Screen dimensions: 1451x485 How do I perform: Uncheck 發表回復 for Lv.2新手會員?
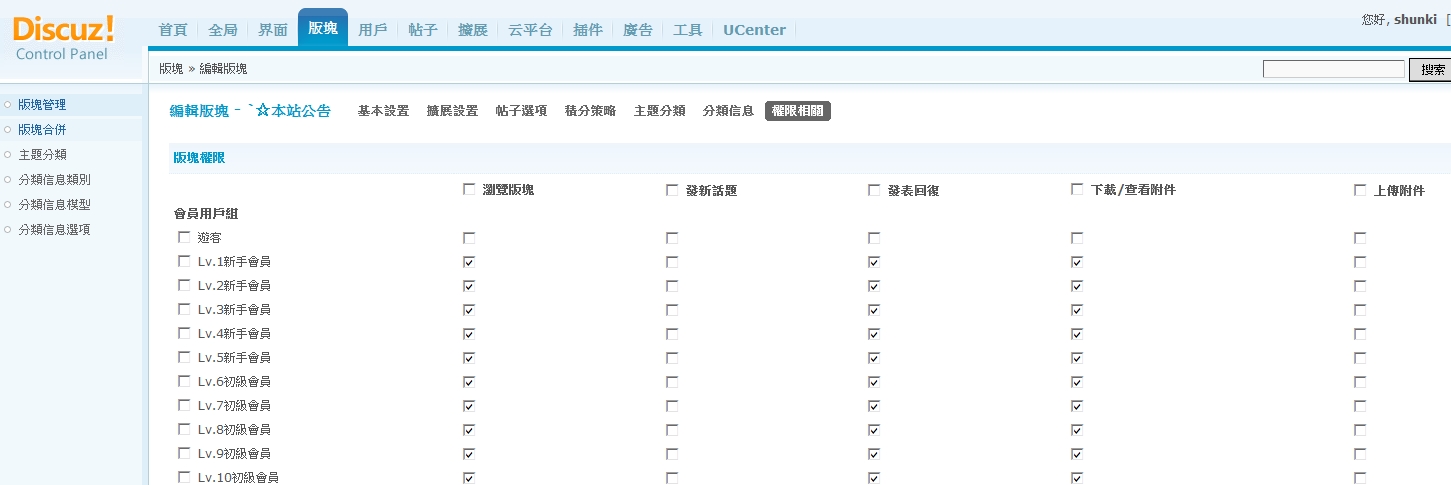[874, 286]
